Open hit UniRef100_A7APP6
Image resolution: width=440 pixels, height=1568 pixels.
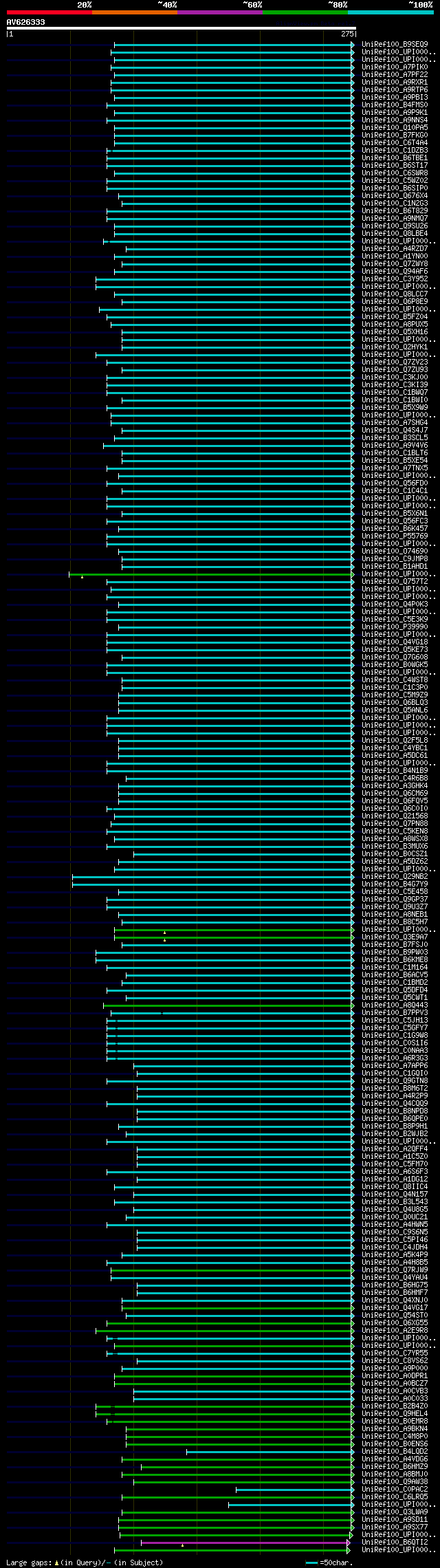coord(395,1065)
